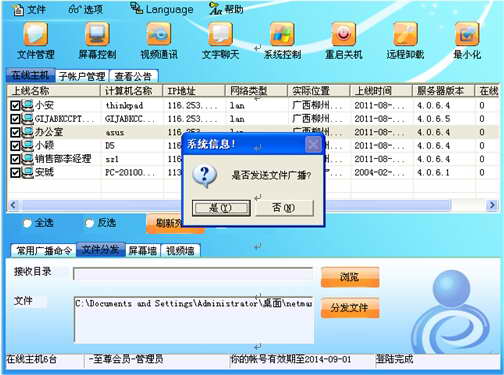Click the 浏览 browse button
Screen dimensions: 504x375
pos(350,277)
